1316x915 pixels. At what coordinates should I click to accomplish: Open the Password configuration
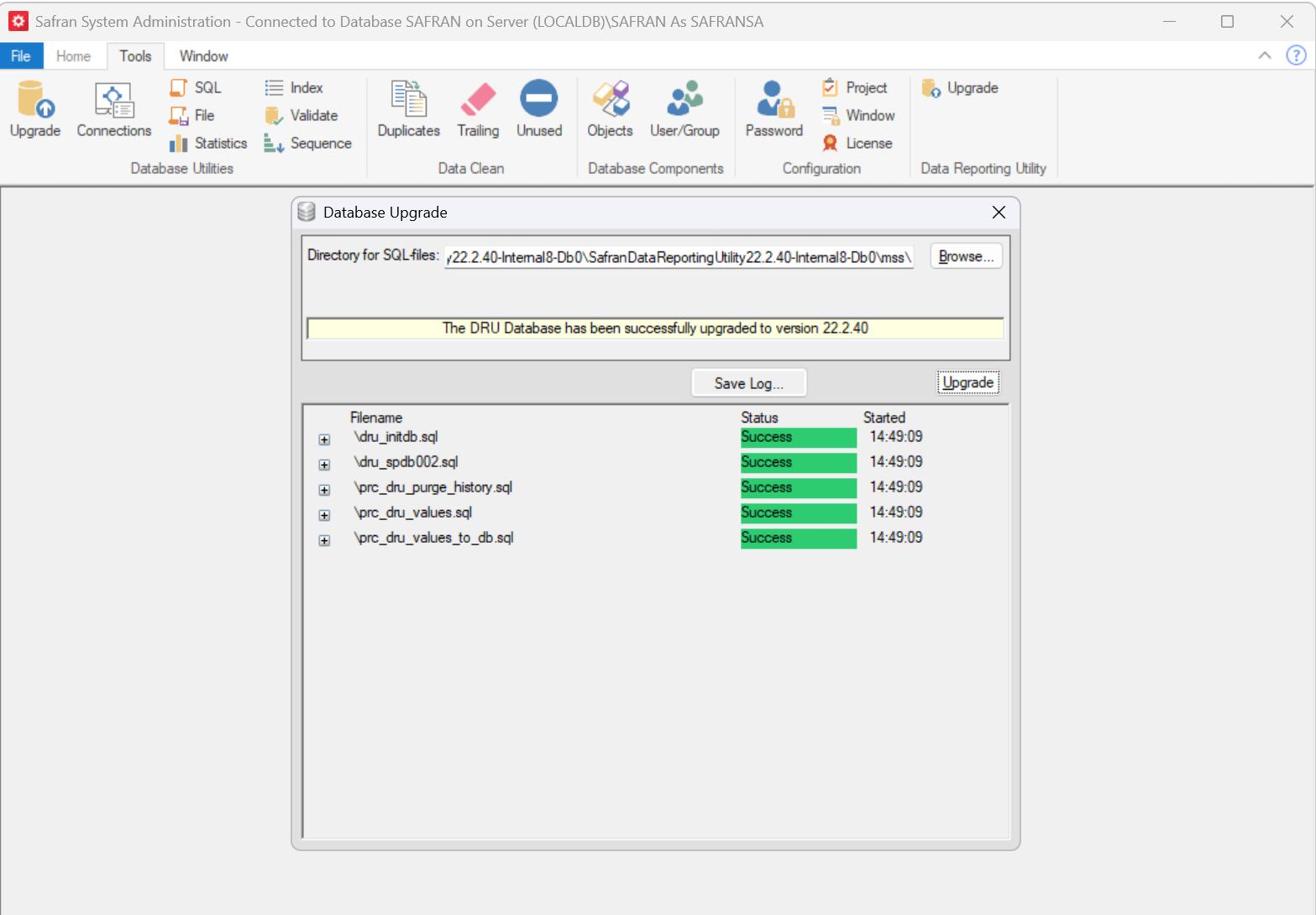tap(774, 109)
